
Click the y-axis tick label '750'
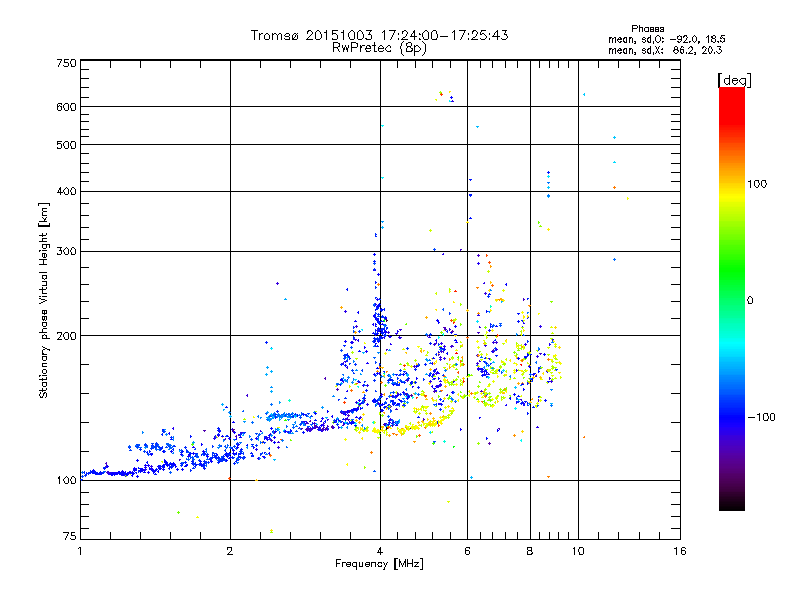click(67, 63)
